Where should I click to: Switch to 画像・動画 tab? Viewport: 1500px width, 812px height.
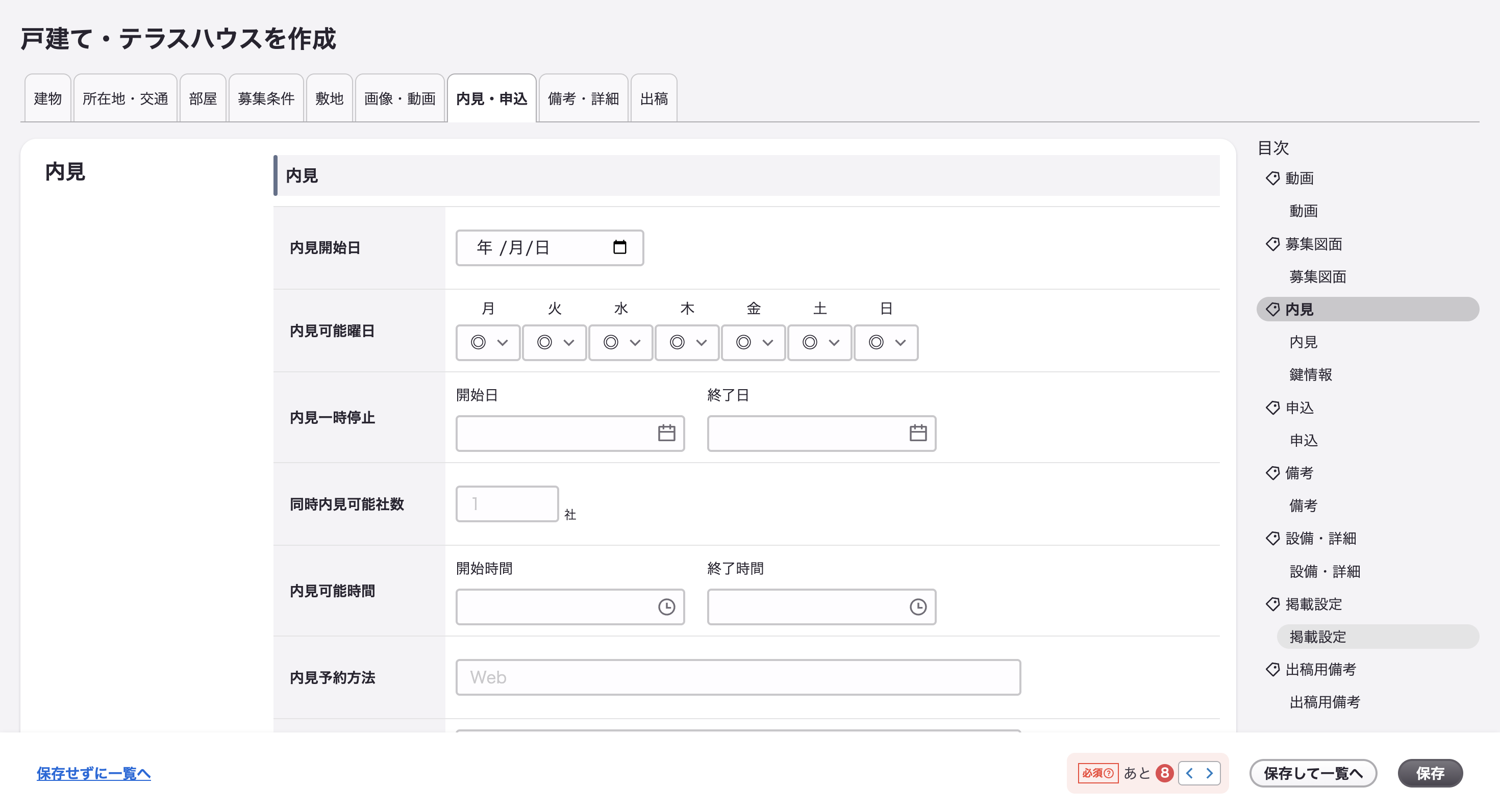(400, 98)
